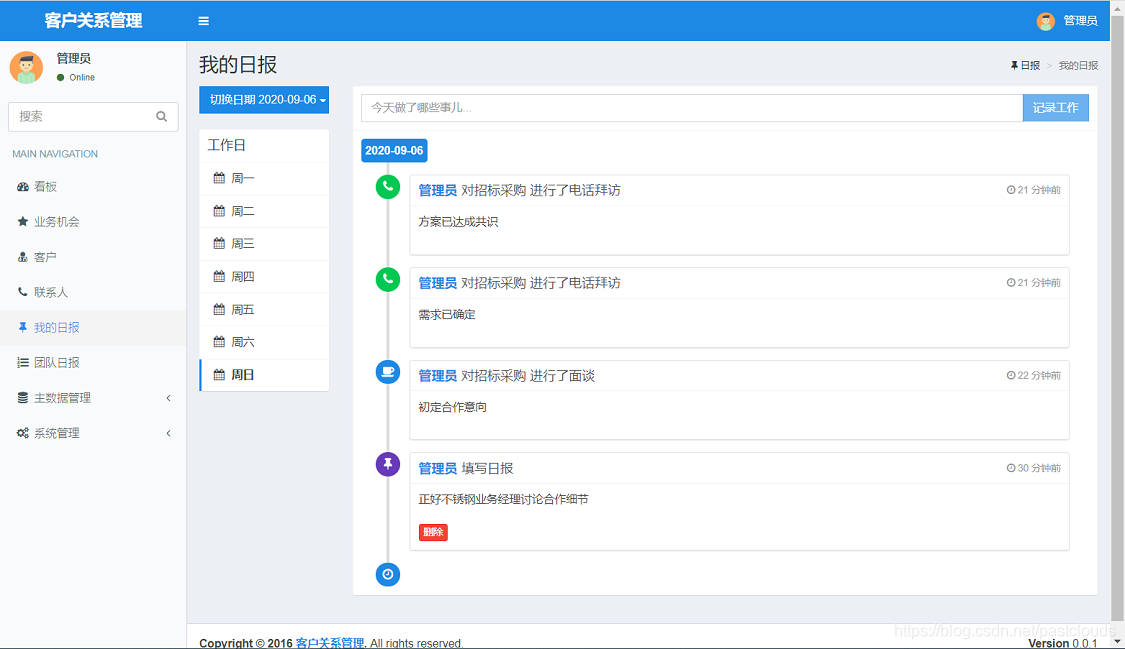Click the clock icon beside 30 分钟前

click(1011, 468)
